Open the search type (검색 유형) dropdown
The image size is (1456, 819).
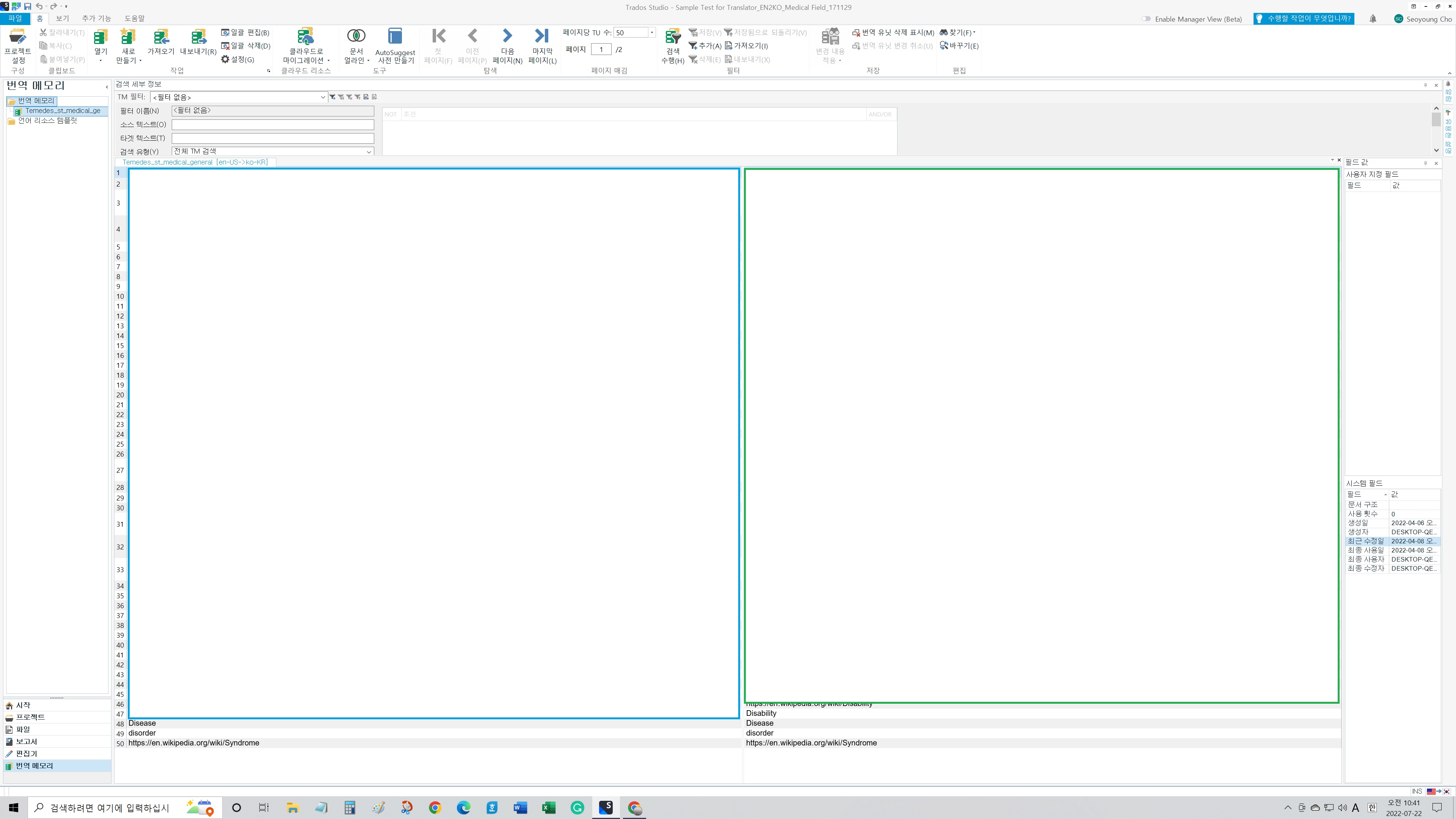tap(369, 152)
